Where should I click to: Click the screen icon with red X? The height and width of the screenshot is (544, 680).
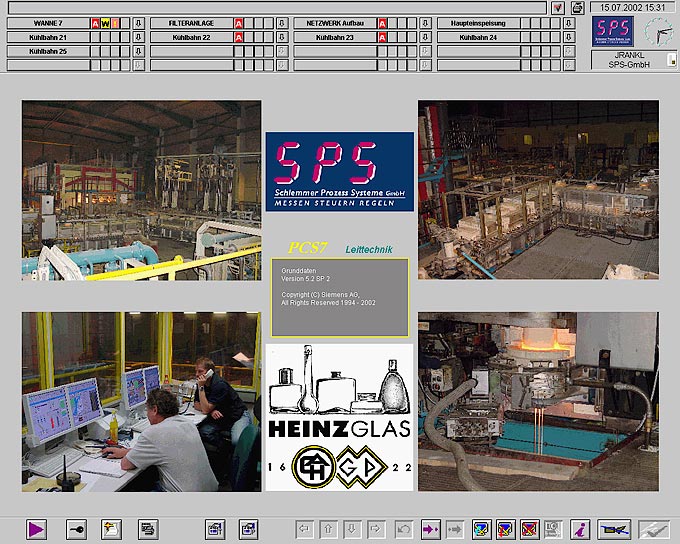pyautogui.click(x=530, y=529)
